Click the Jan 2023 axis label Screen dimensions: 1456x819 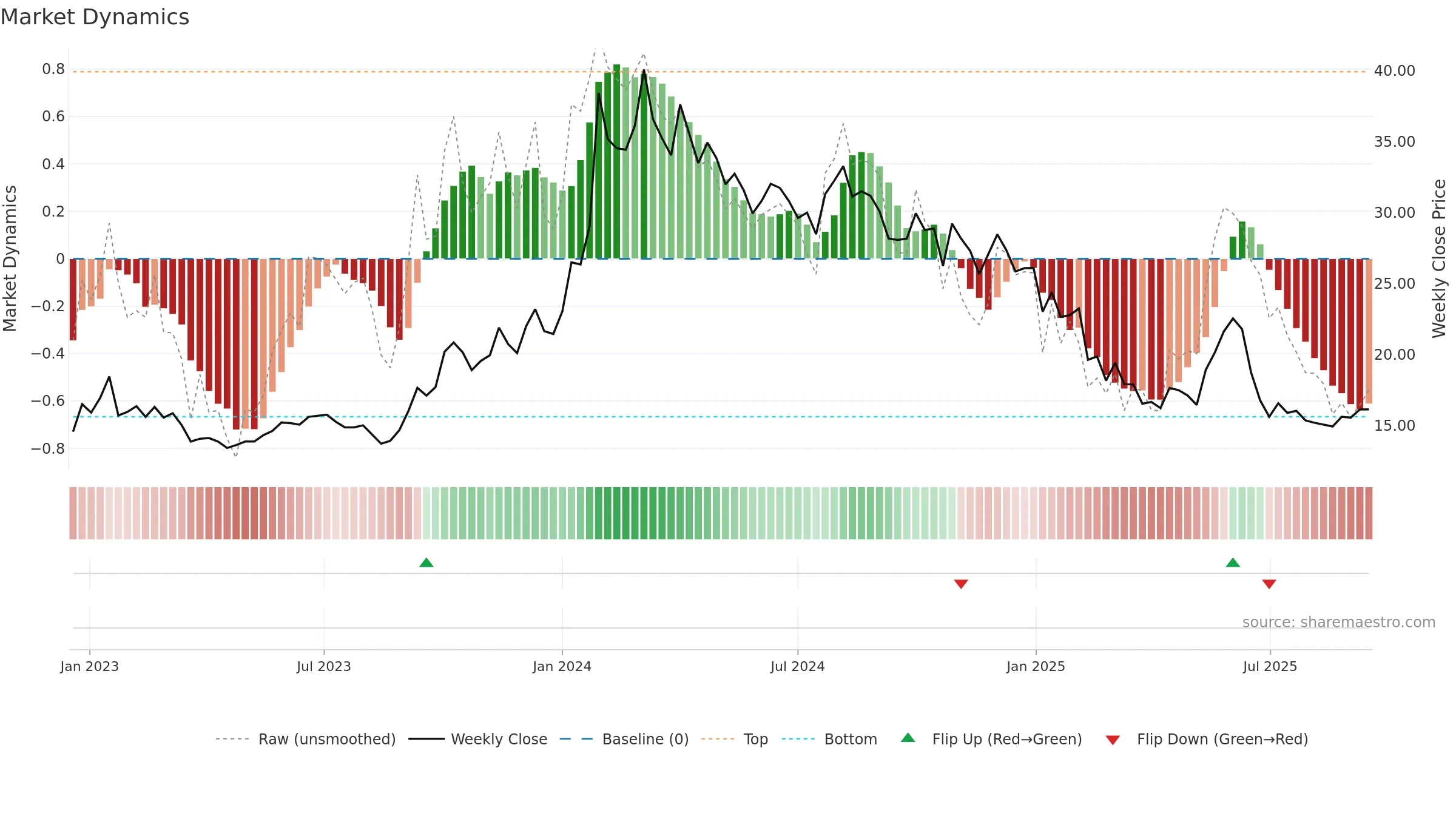(90, 666)
